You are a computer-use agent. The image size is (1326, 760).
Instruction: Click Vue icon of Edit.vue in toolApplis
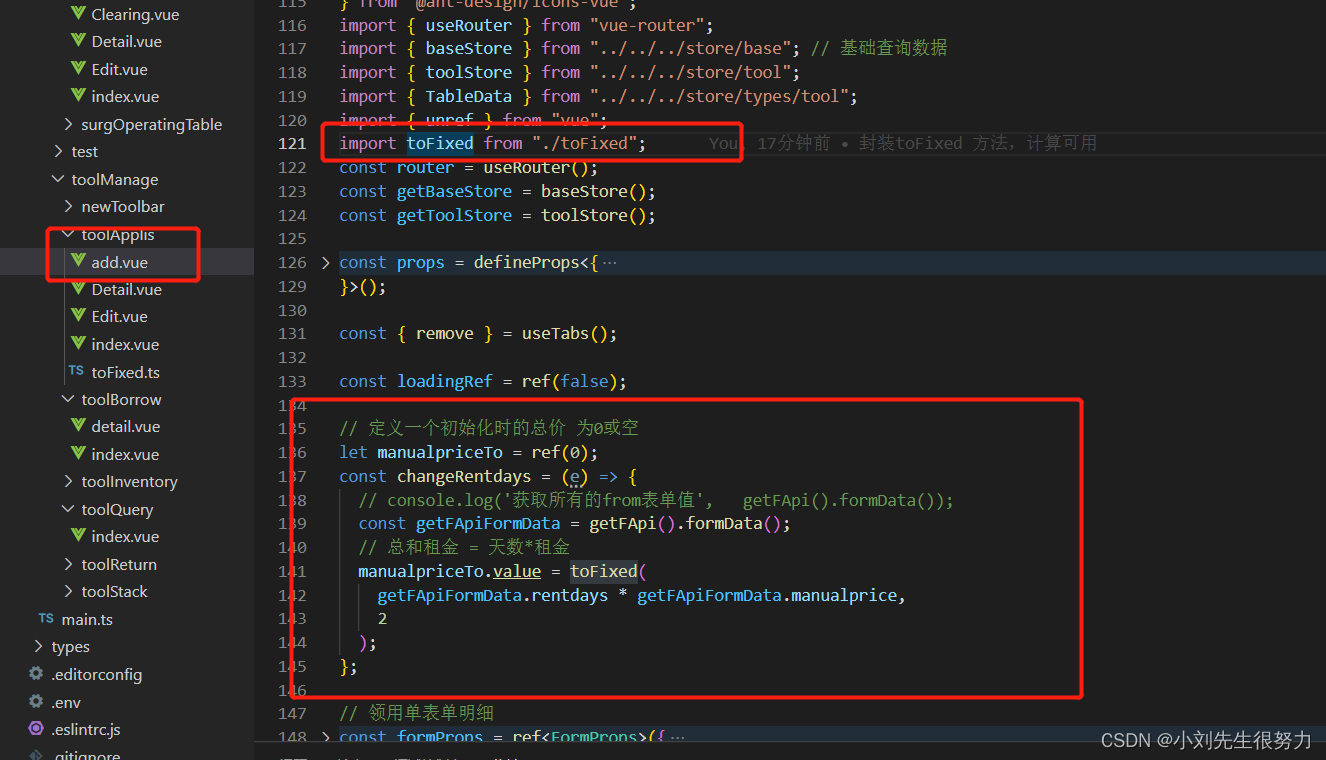79,316
